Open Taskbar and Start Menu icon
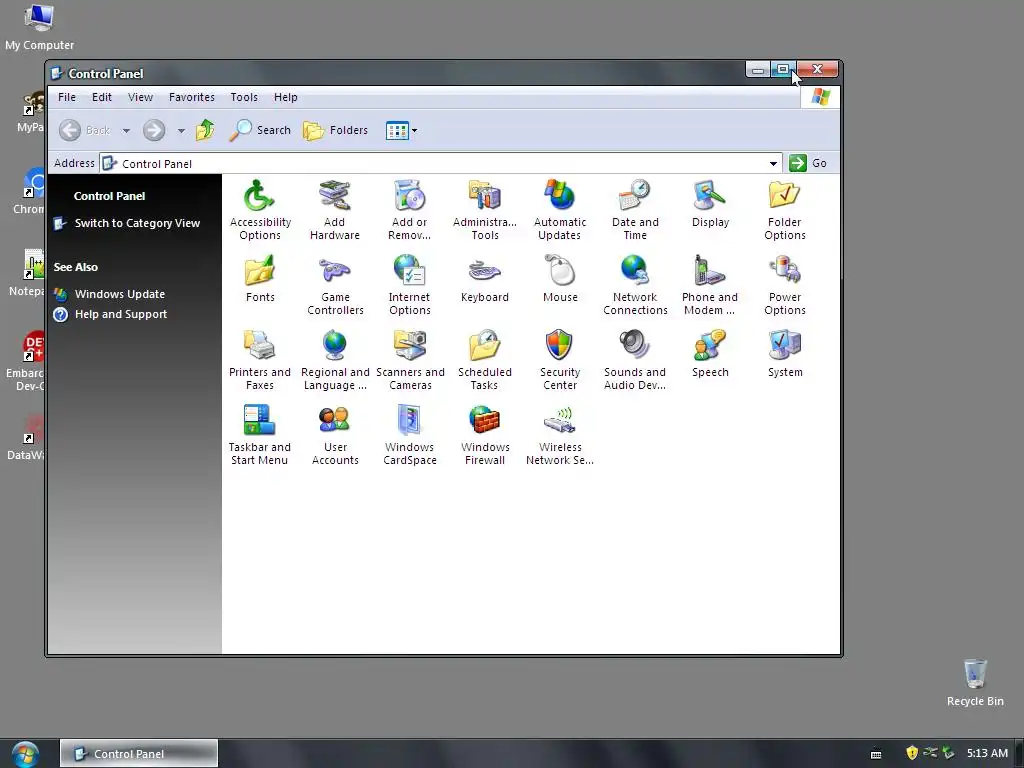This screenshot has height=768, width=1024. (259, 435)
